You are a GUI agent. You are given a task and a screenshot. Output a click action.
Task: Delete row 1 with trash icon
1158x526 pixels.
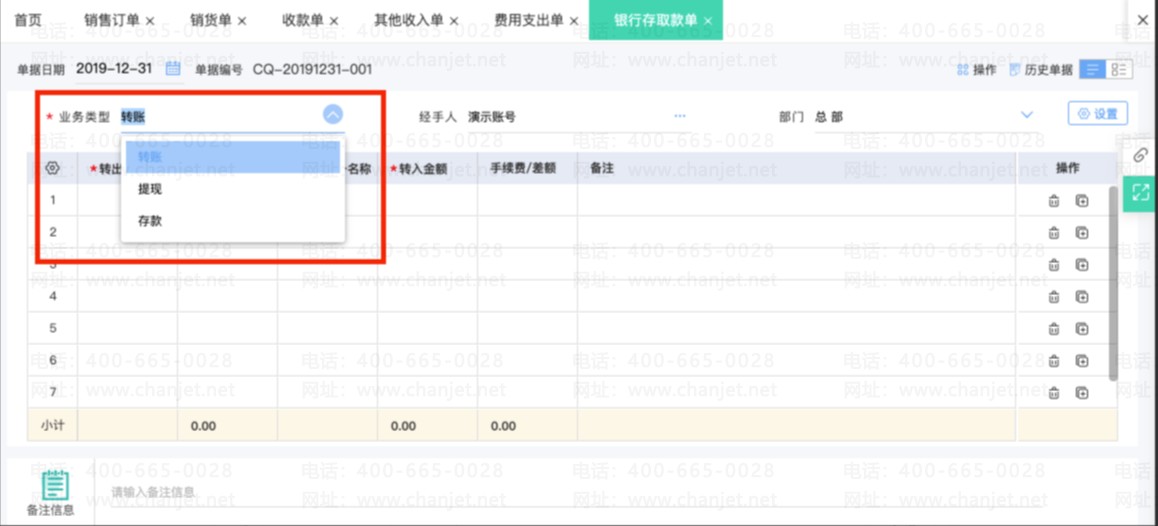click(x=1055, y=201)
